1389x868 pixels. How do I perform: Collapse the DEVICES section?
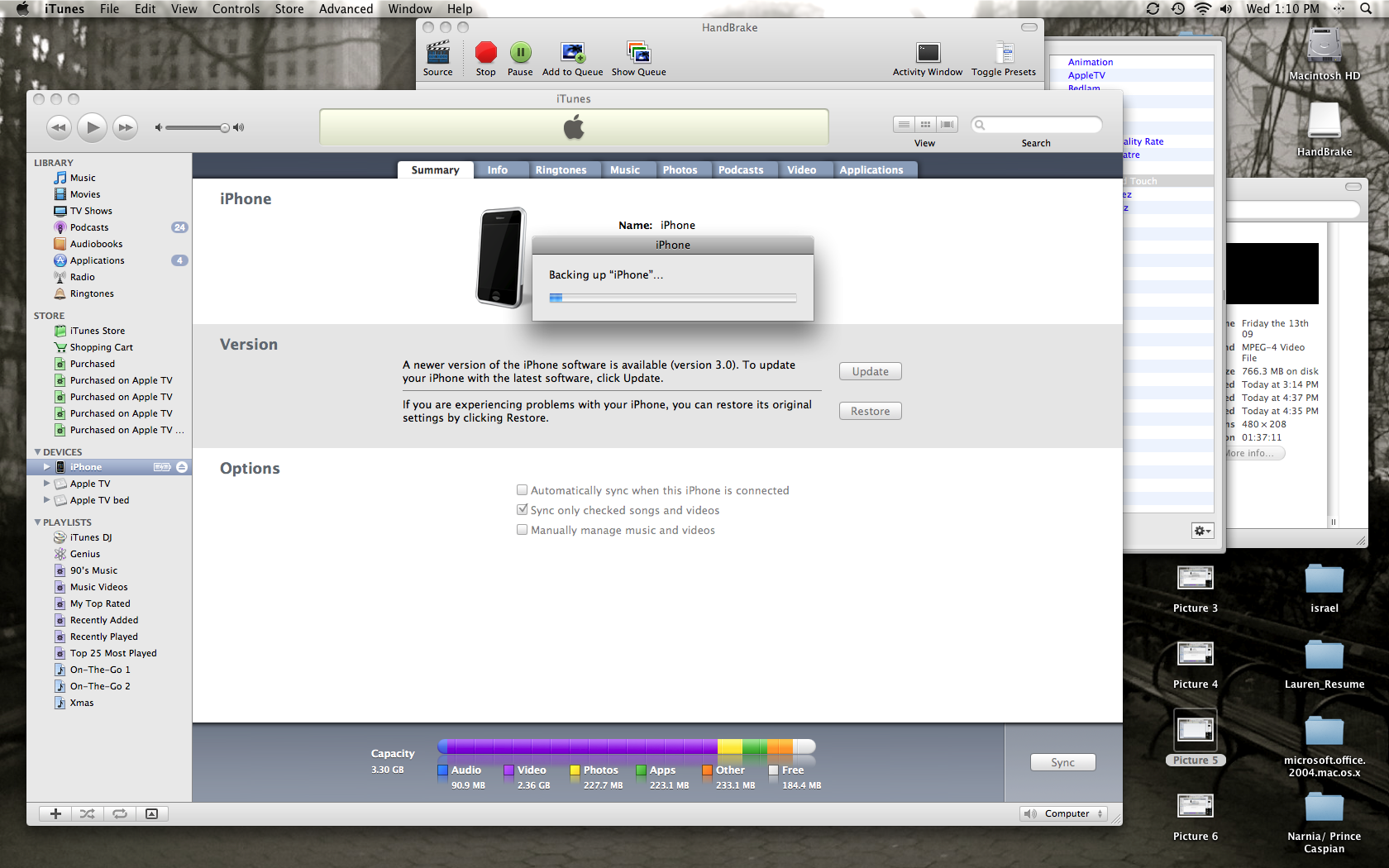pos(37,452)
